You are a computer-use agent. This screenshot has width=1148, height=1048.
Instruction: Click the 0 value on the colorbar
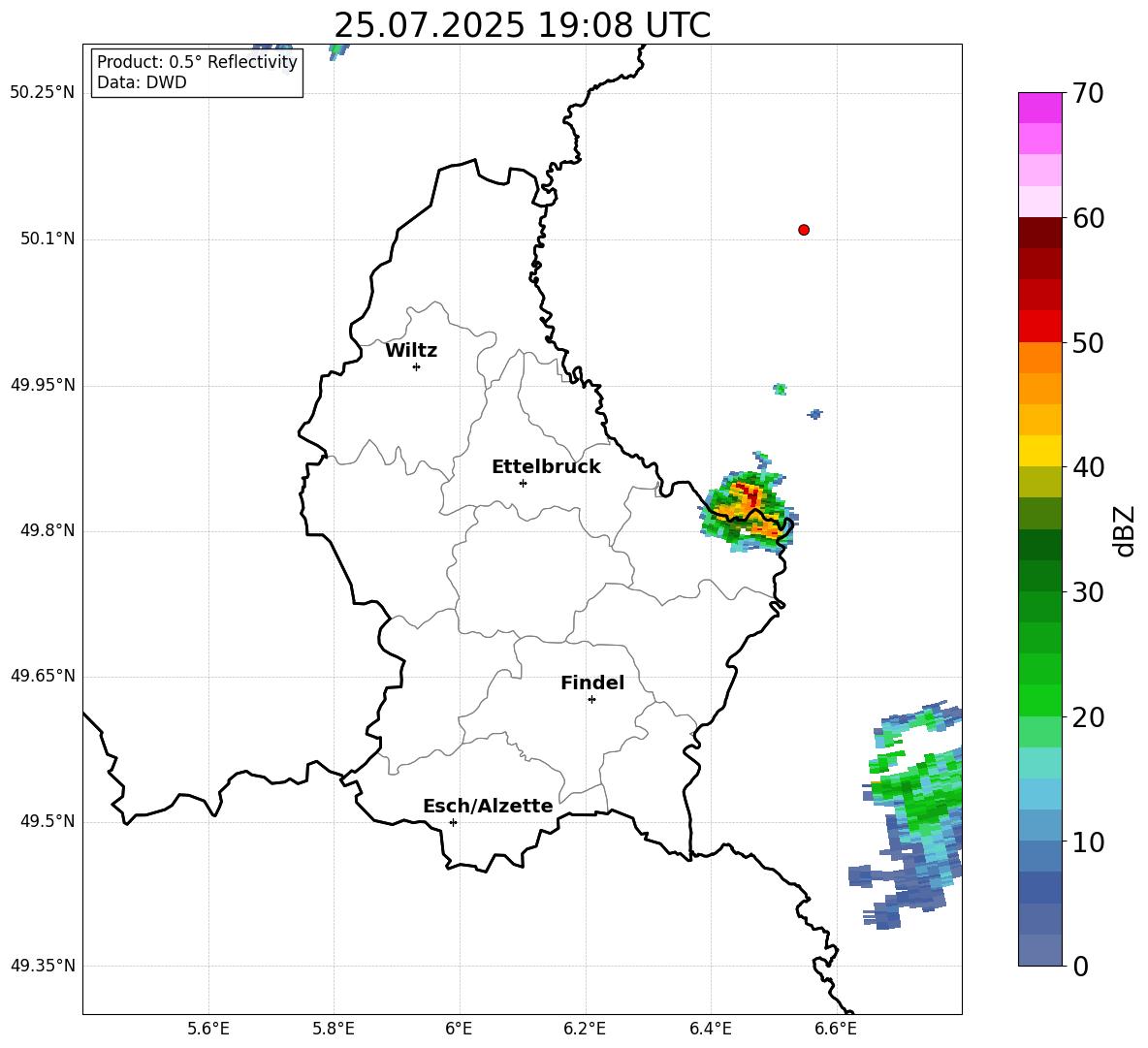(x=1080, y=966)
